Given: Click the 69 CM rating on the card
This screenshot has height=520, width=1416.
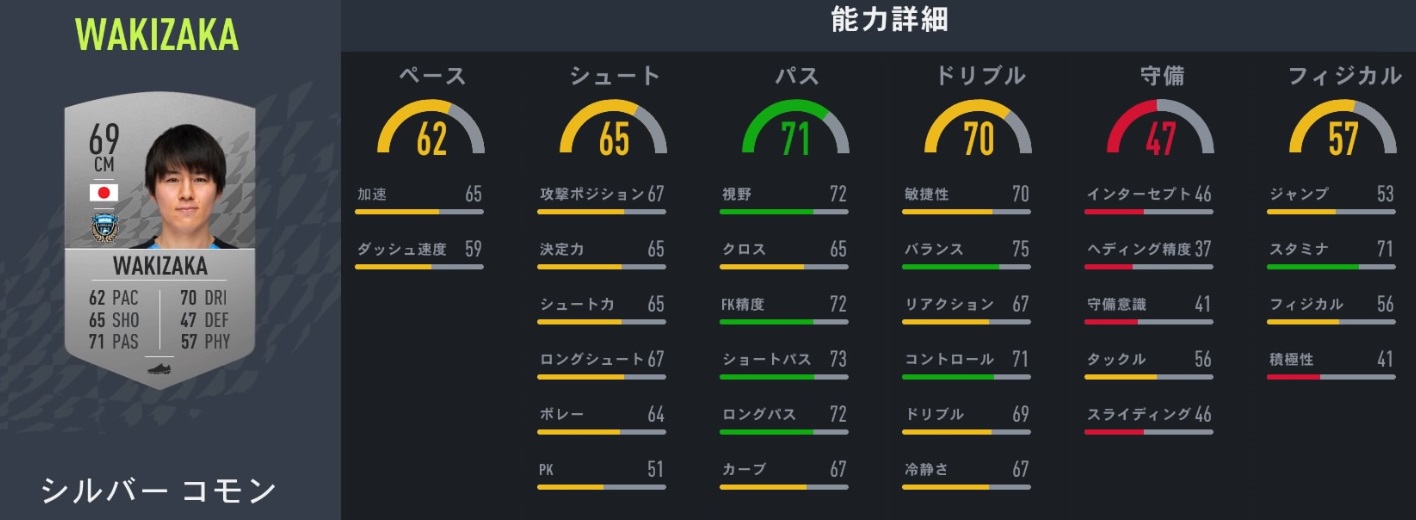Looking at the screenshot, I should pos(104,147).
